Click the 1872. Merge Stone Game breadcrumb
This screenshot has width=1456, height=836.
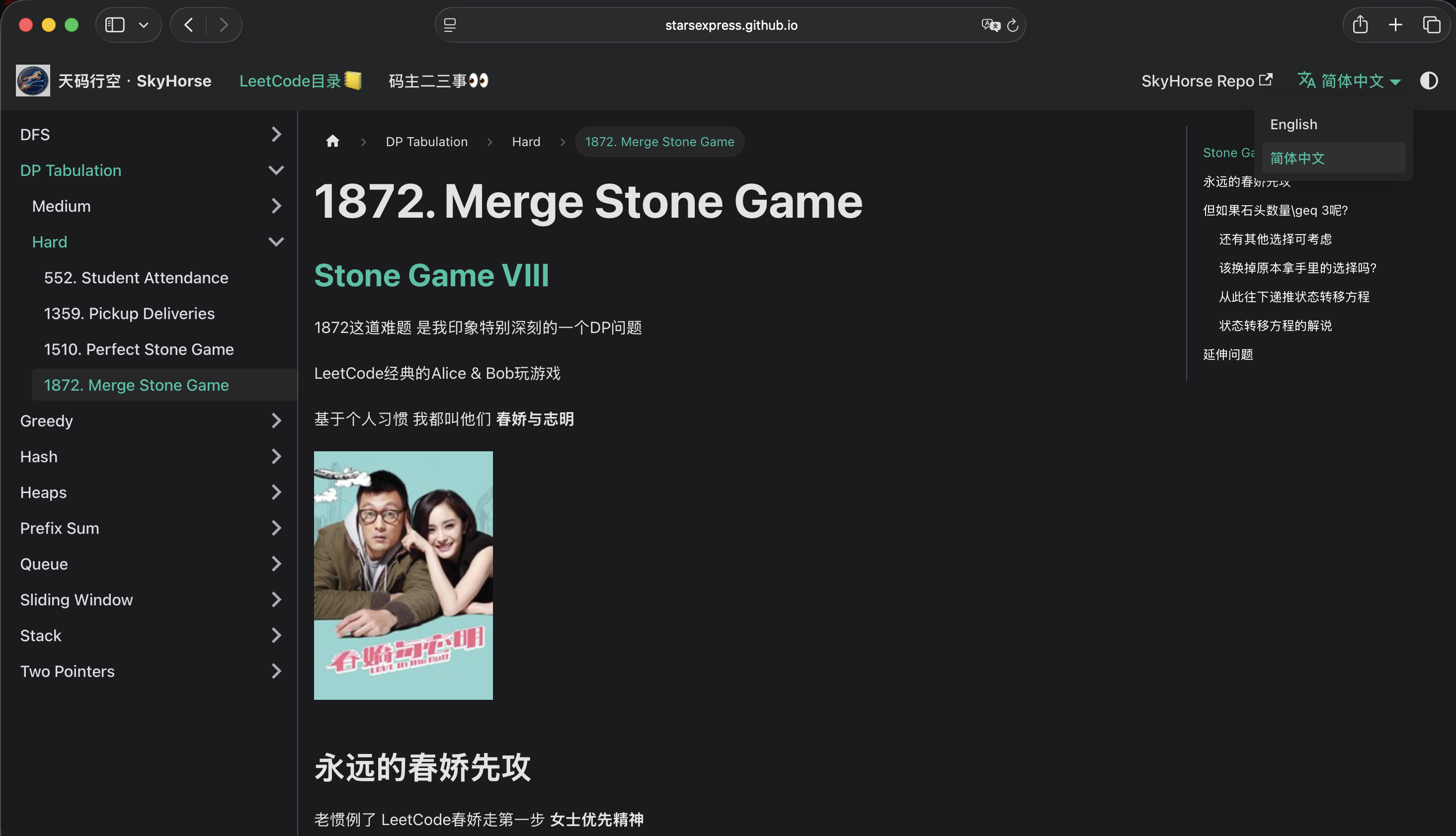[659, 142]
